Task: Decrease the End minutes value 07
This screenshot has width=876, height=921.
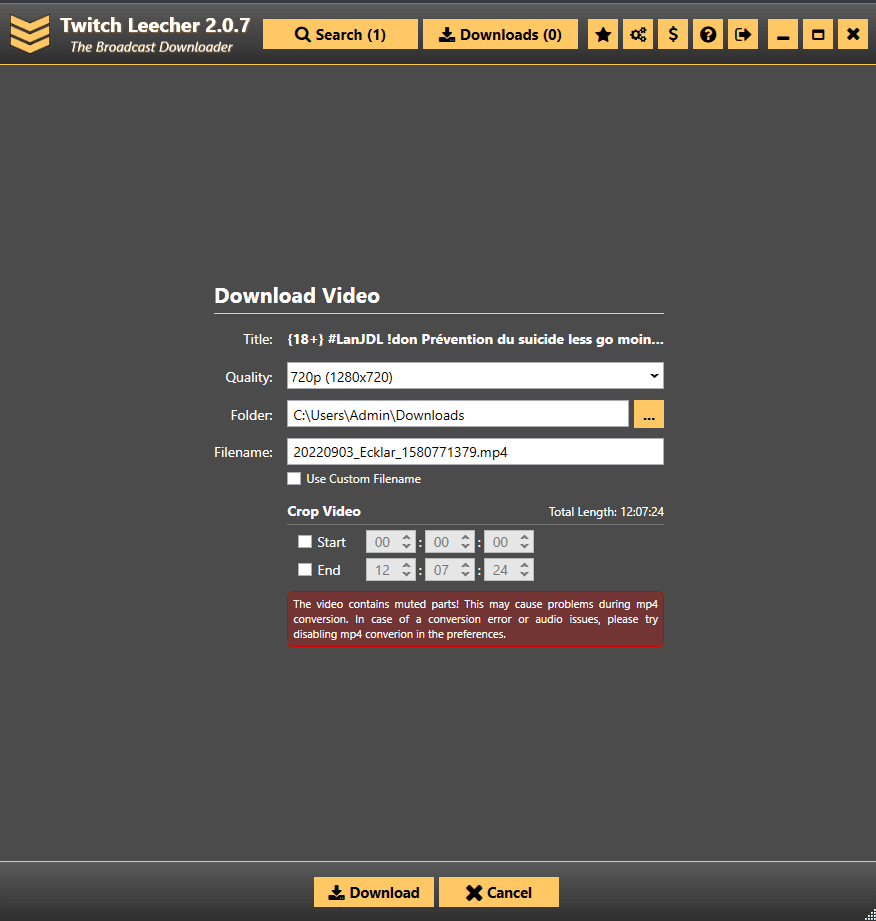Action: [x=465, y=574]
